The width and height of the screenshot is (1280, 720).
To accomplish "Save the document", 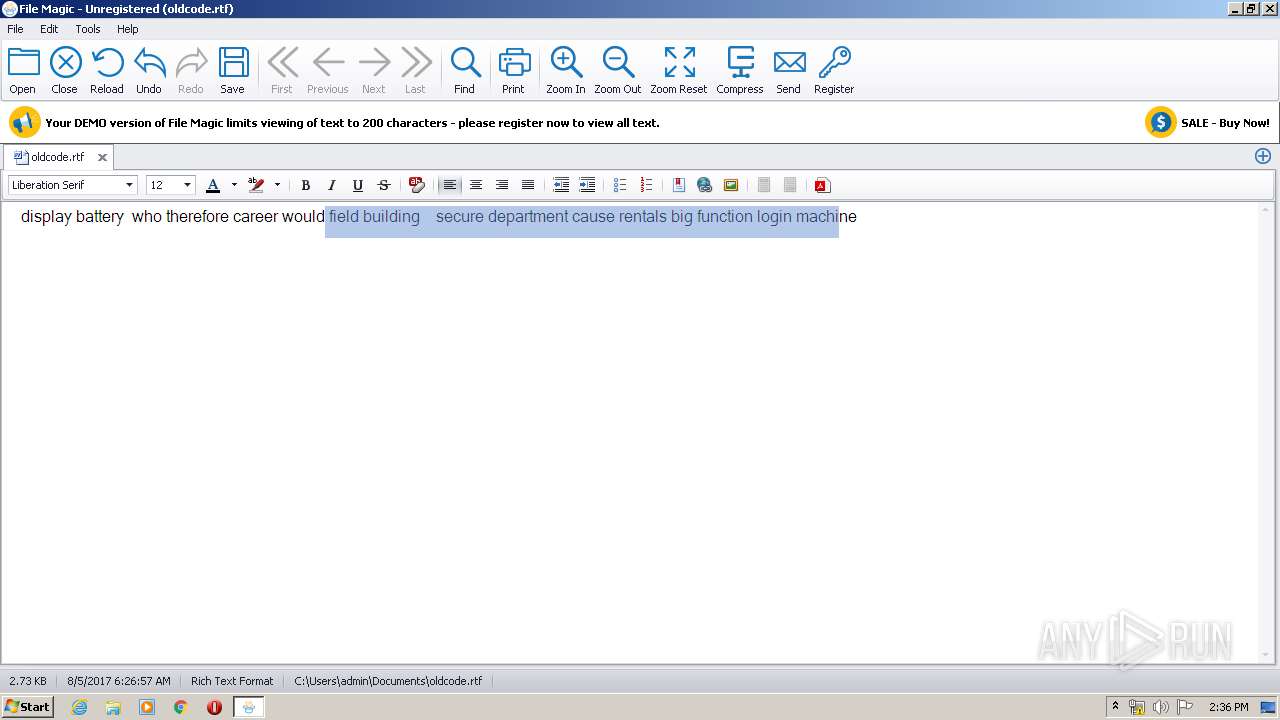I will tap(233, 70).
